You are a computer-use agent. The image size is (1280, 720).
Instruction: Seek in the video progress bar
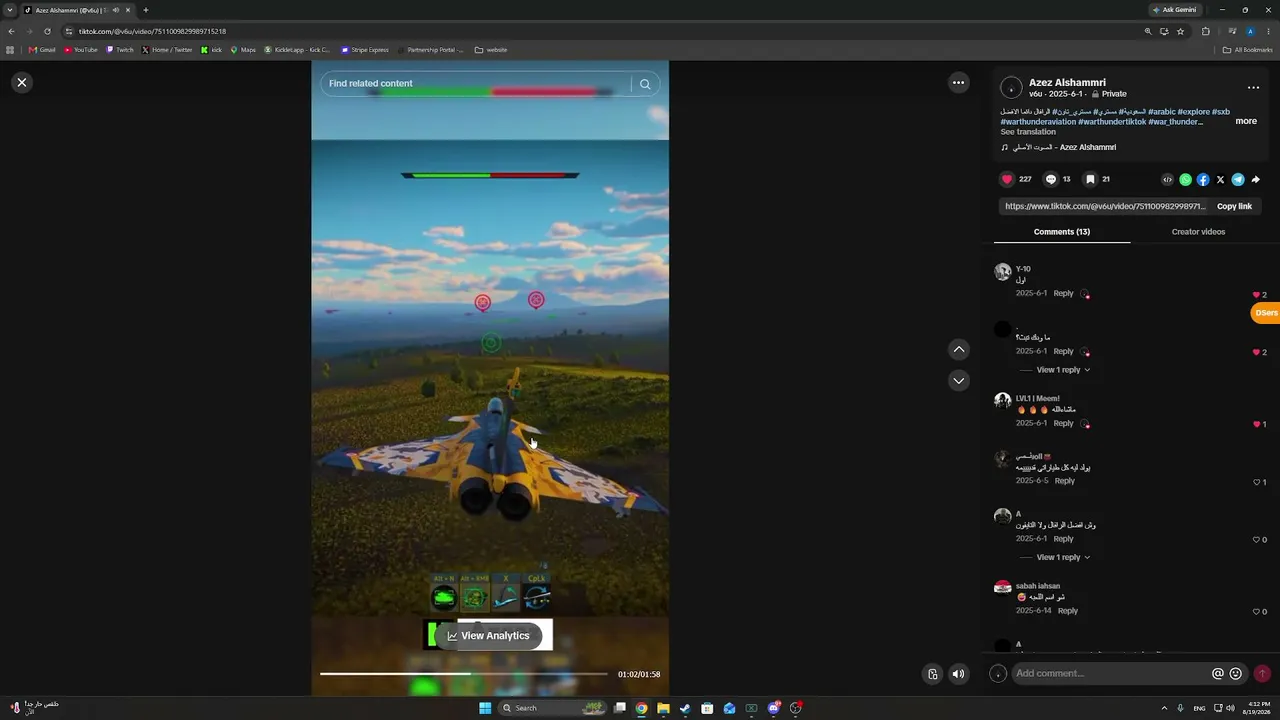tap(463, 674)
